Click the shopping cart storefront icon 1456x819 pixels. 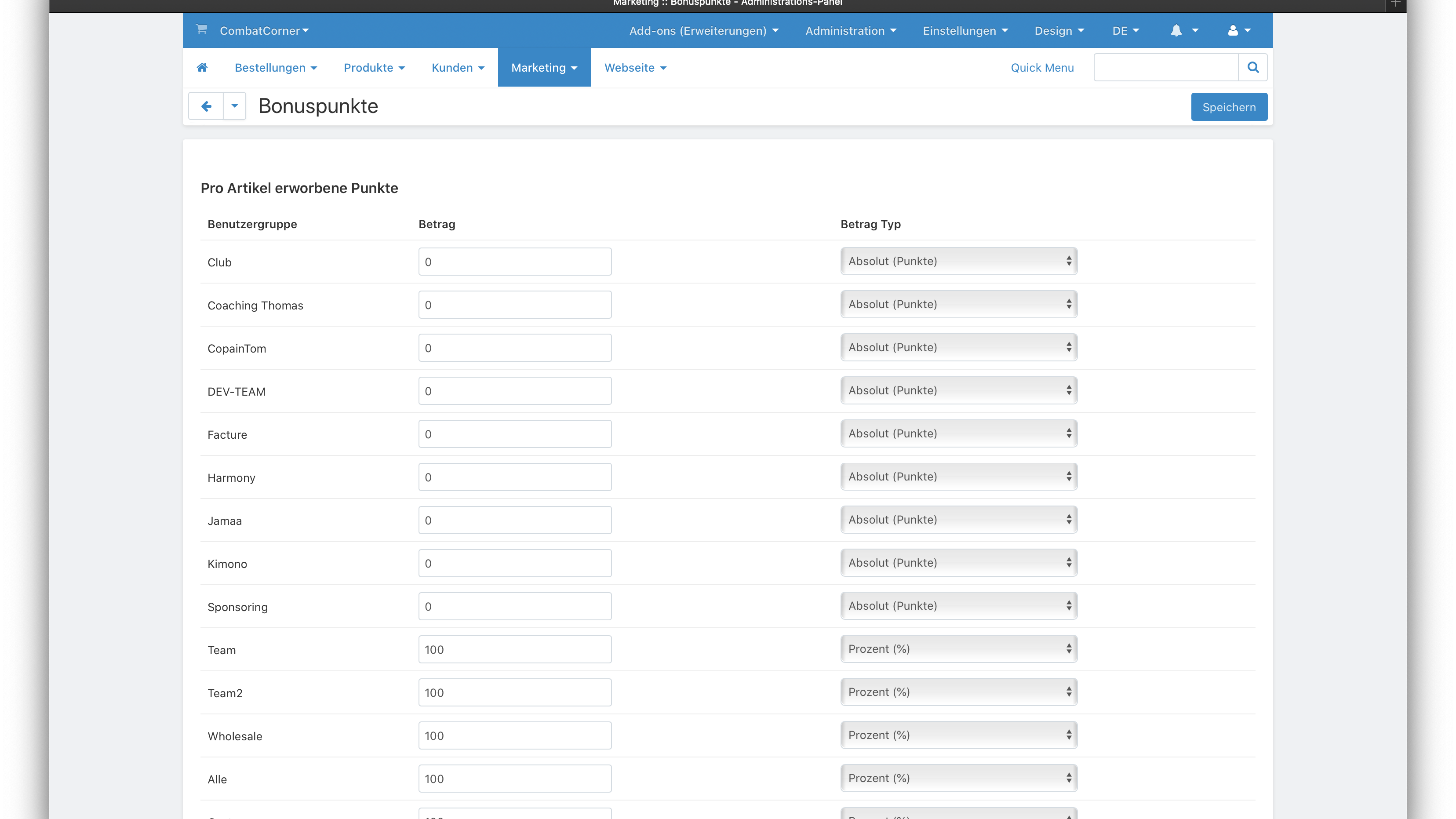coord(202,29)
